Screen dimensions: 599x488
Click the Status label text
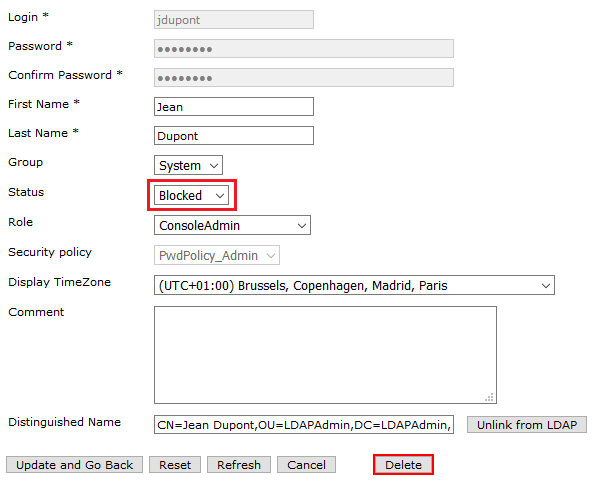[x=26, y=192]
